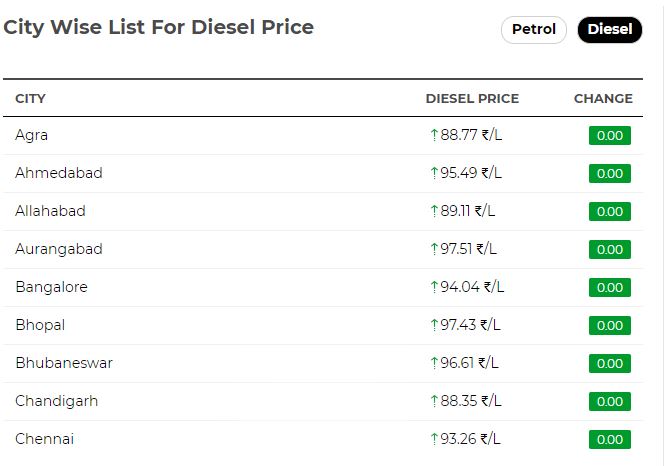
Task: Select the Chandigarh city name
Action: click(x=56, y=401)
